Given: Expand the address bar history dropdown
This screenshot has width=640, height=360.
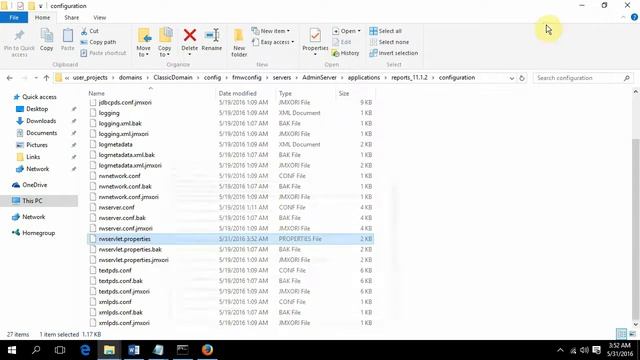Looking at the screenshot, I should pyautogui.click(x=511, y=78).
